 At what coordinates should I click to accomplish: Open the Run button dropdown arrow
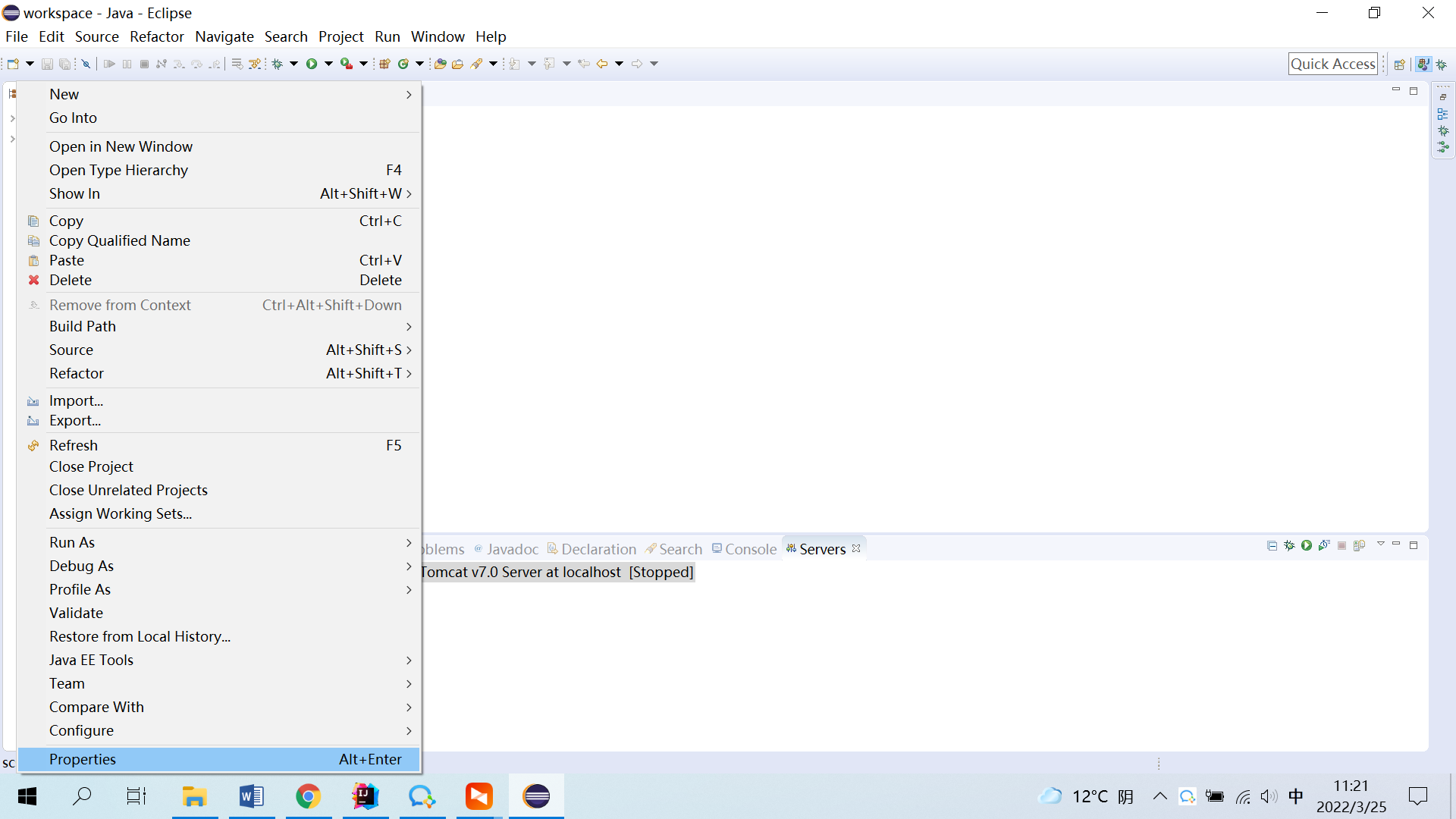tap(329, 64)
